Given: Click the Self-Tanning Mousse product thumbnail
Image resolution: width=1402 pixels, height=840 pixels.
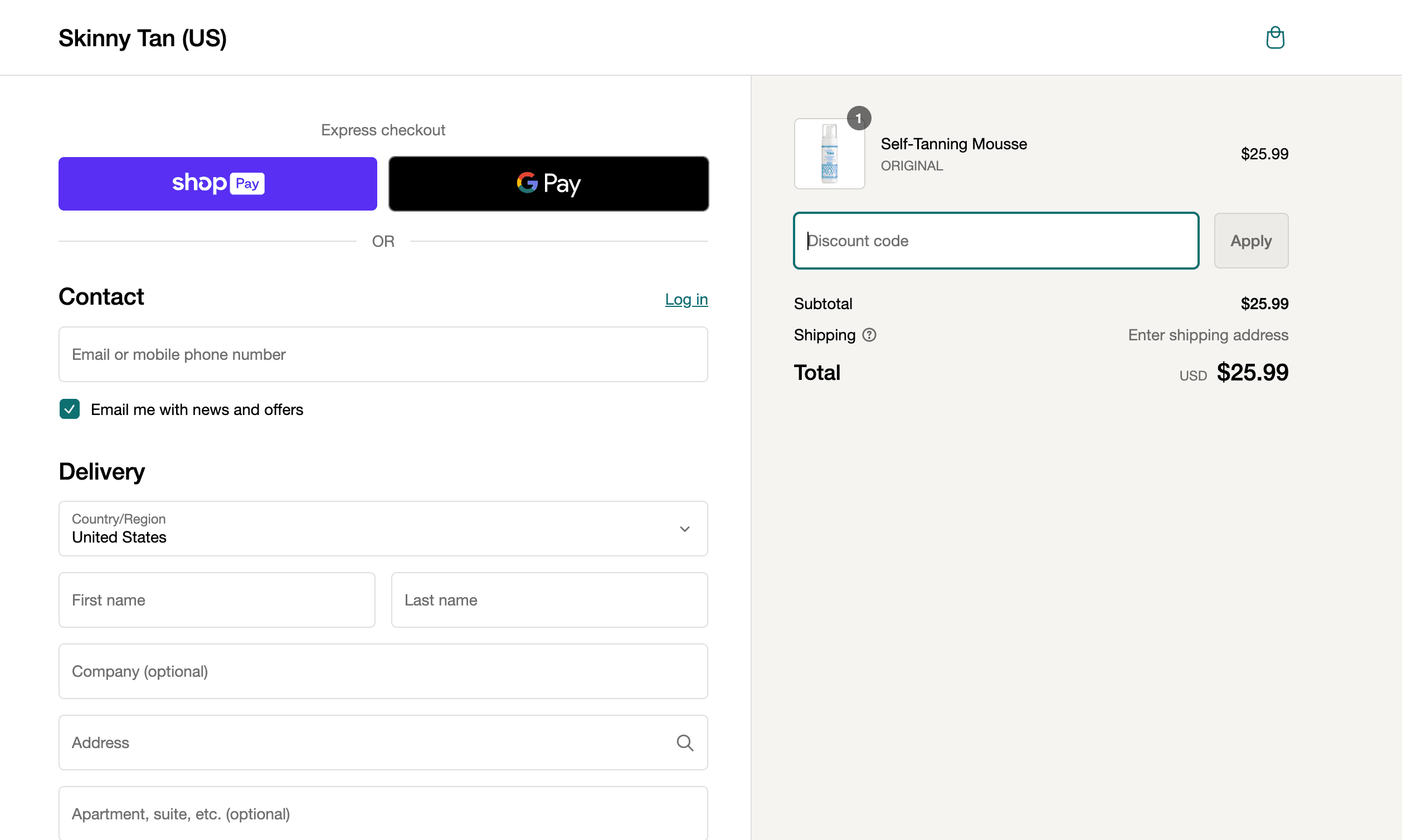Looking at the screenshot, I should pyautogui.click(x=829, y=153).
